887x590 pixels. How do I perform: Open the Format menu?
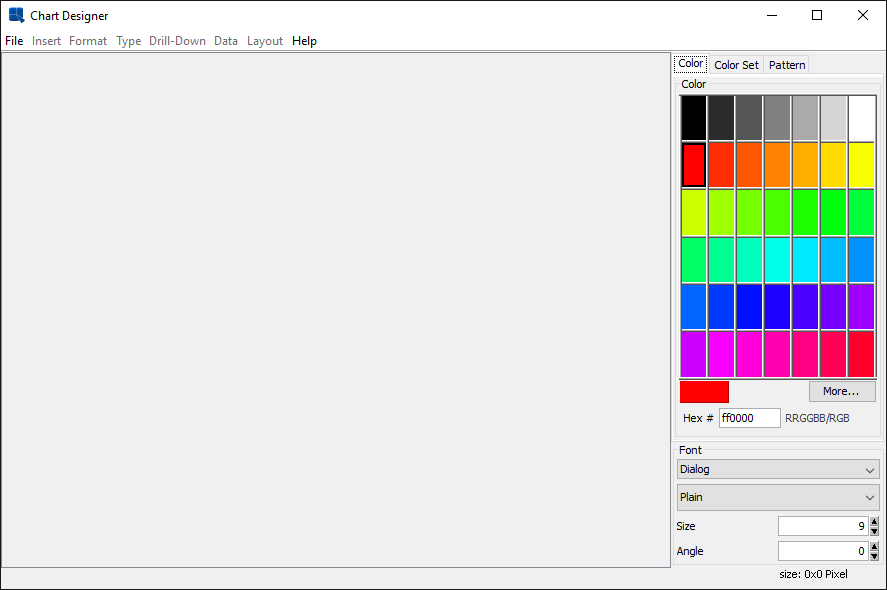[x=88, y=41]
